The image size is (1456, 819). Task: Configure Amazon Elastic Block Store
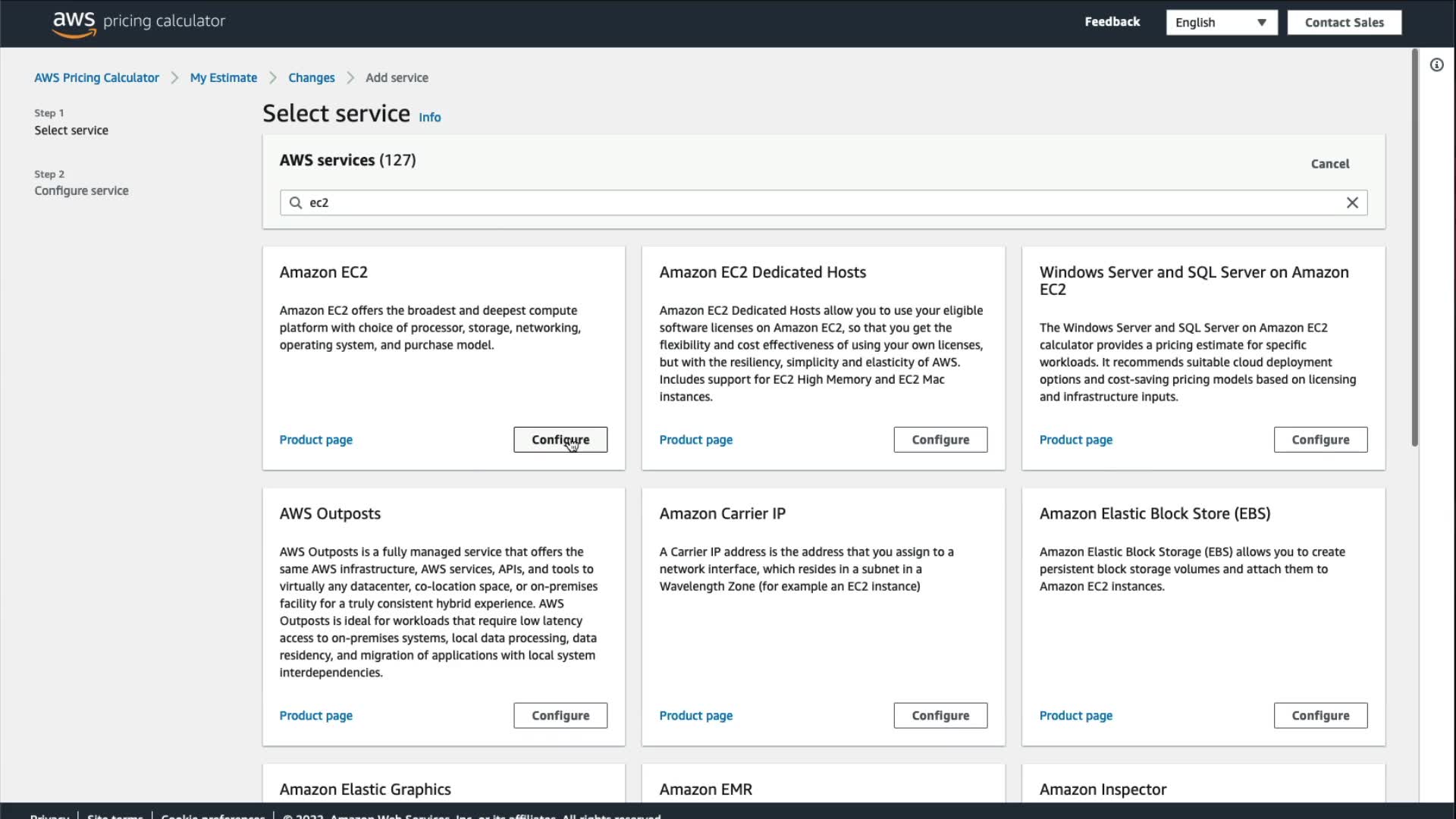click(x=1319, y=716)
